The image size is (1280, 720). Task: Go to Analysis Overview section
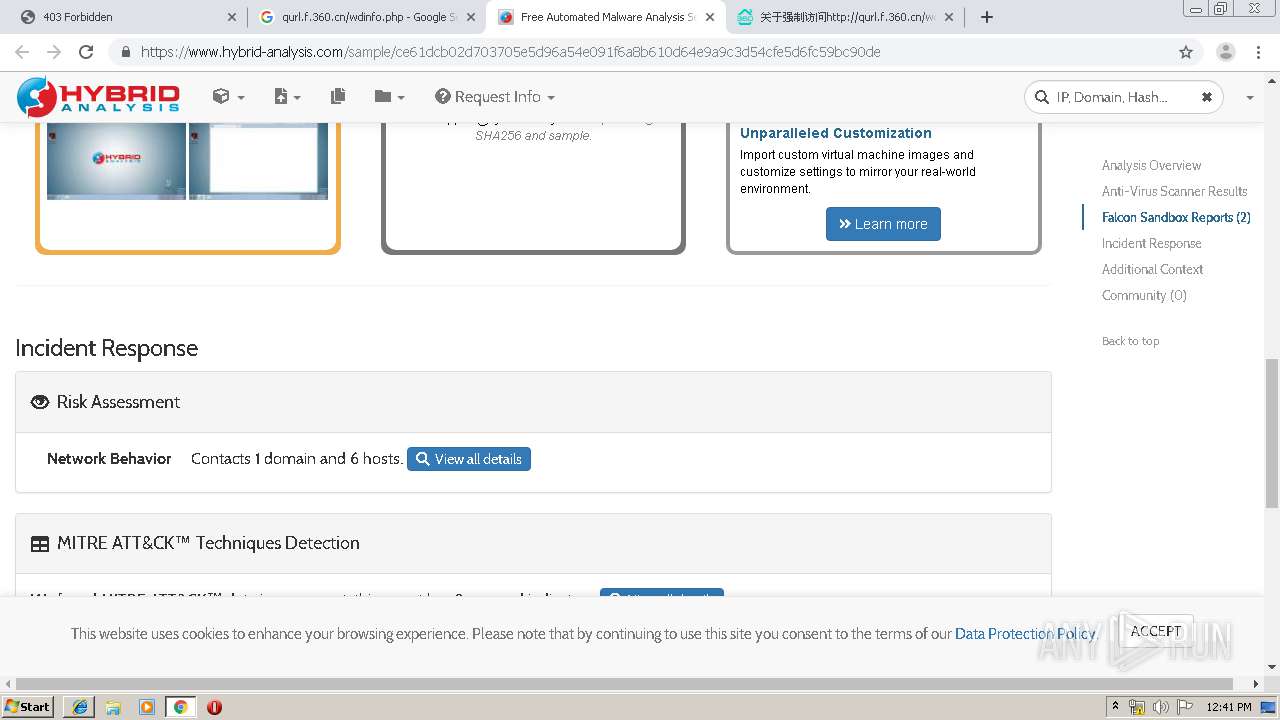pos(1151,165)
